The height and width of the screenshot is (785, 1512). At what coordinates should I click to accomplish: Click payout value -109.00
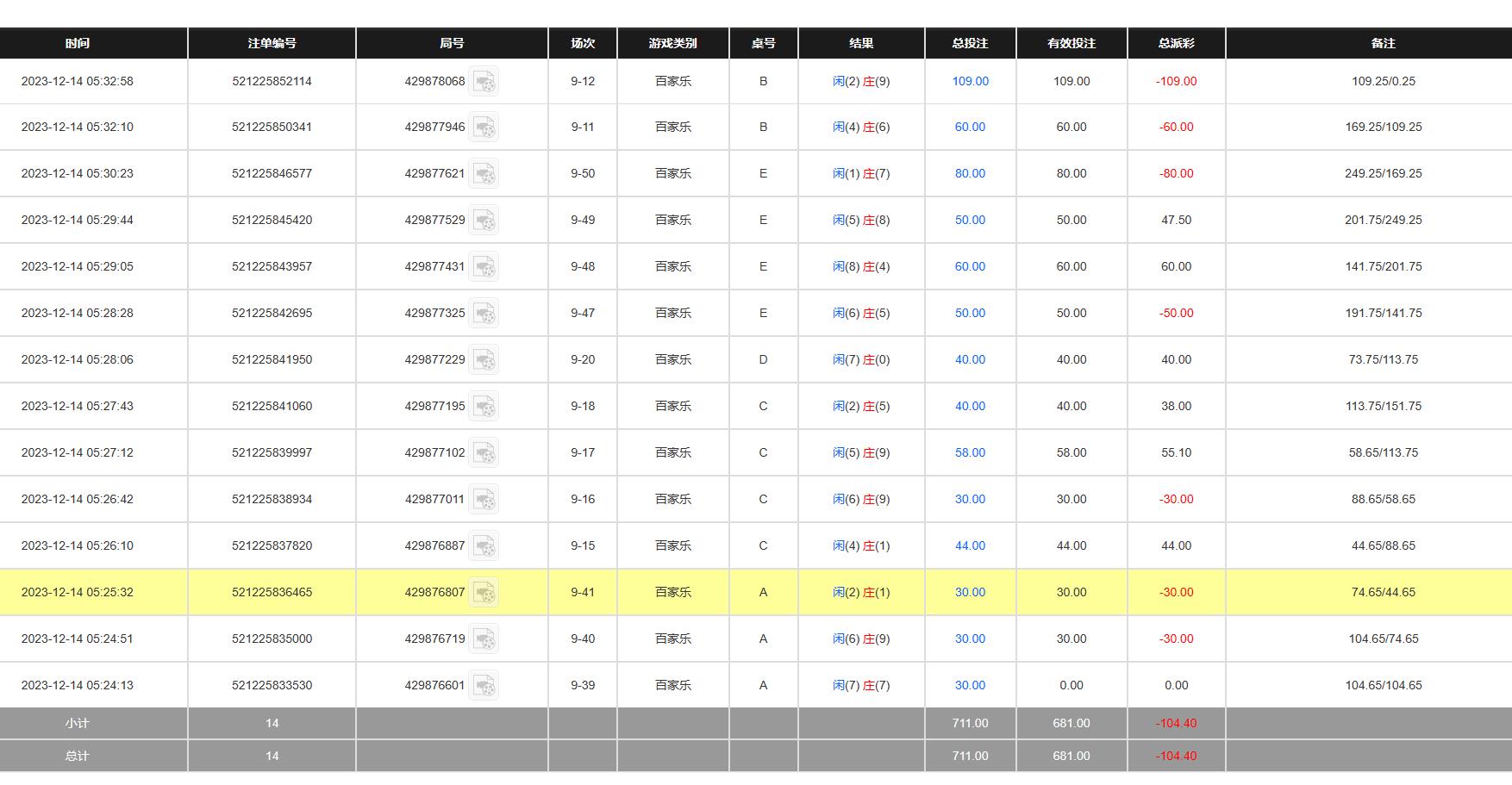tap(1176, 81)
